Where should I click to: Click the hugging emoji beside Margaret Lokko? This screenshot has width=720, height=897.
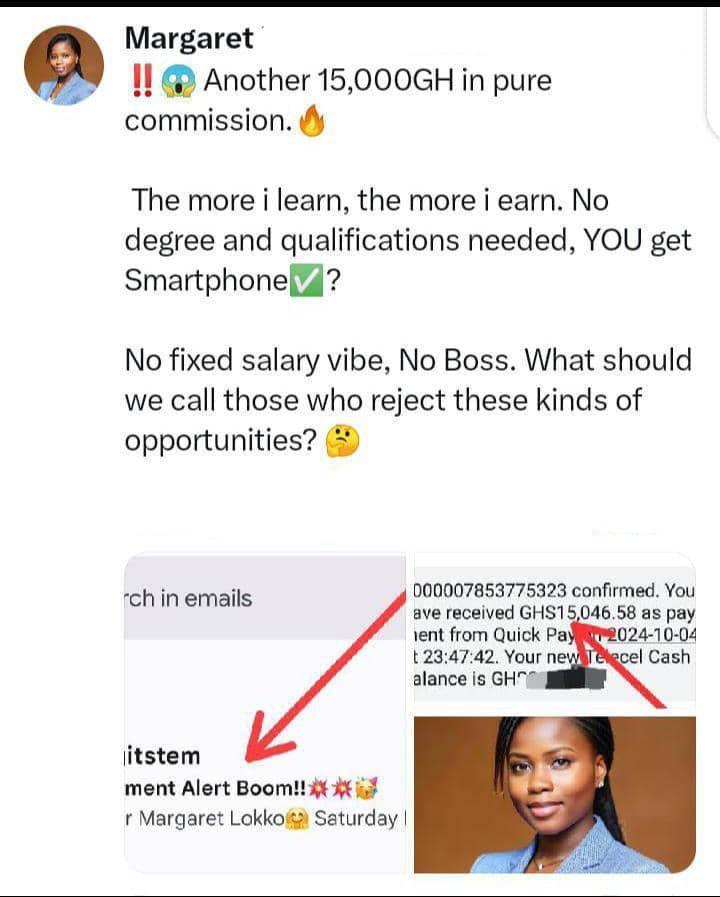(x=297, y=819)
